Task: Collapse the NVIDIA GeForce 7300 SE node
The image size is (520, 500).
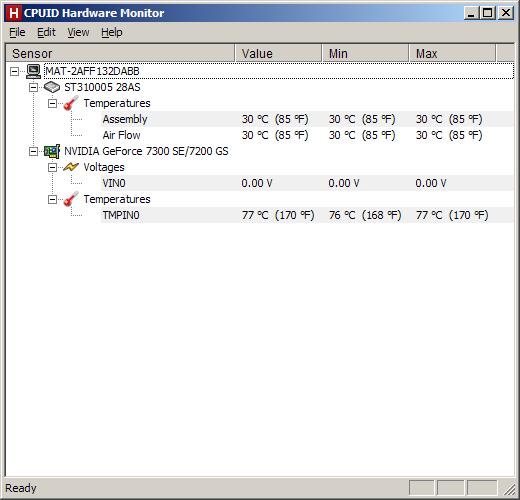Action: (x=33, y=151)
